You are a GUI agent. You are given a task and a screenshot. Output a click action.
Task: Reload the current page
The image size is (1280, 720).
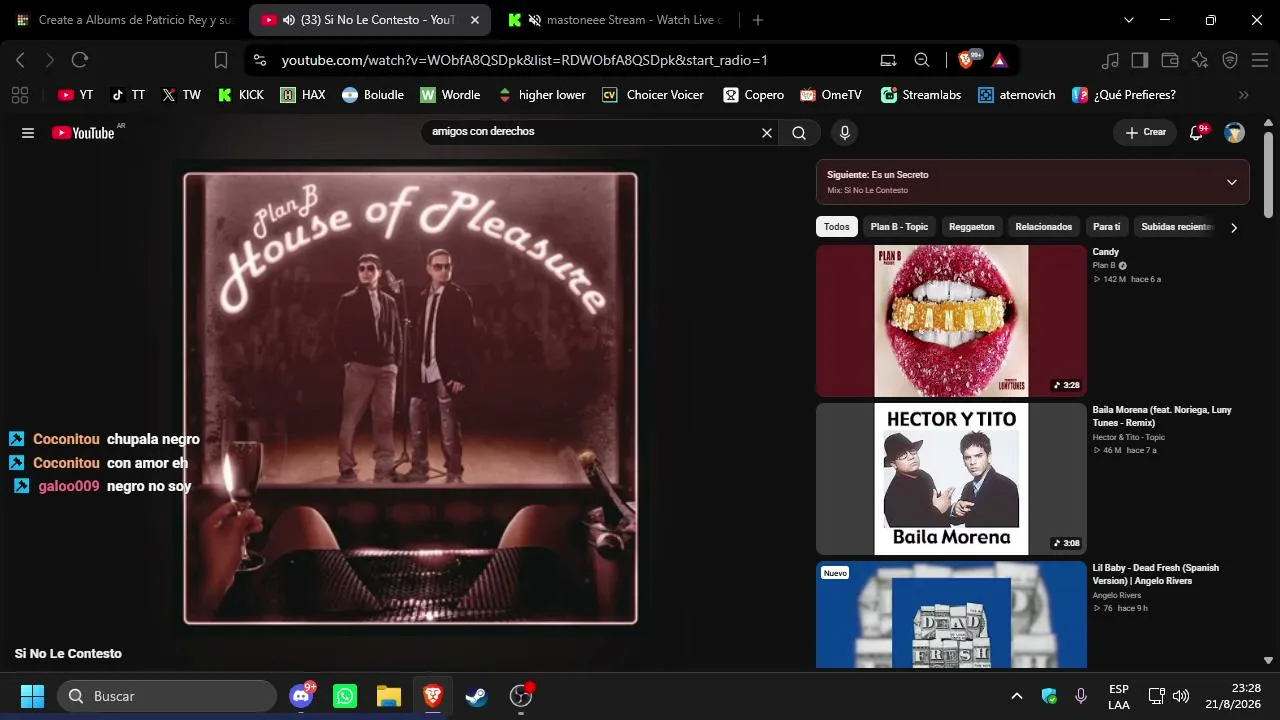pyautogui.click(x=80, y=60)
